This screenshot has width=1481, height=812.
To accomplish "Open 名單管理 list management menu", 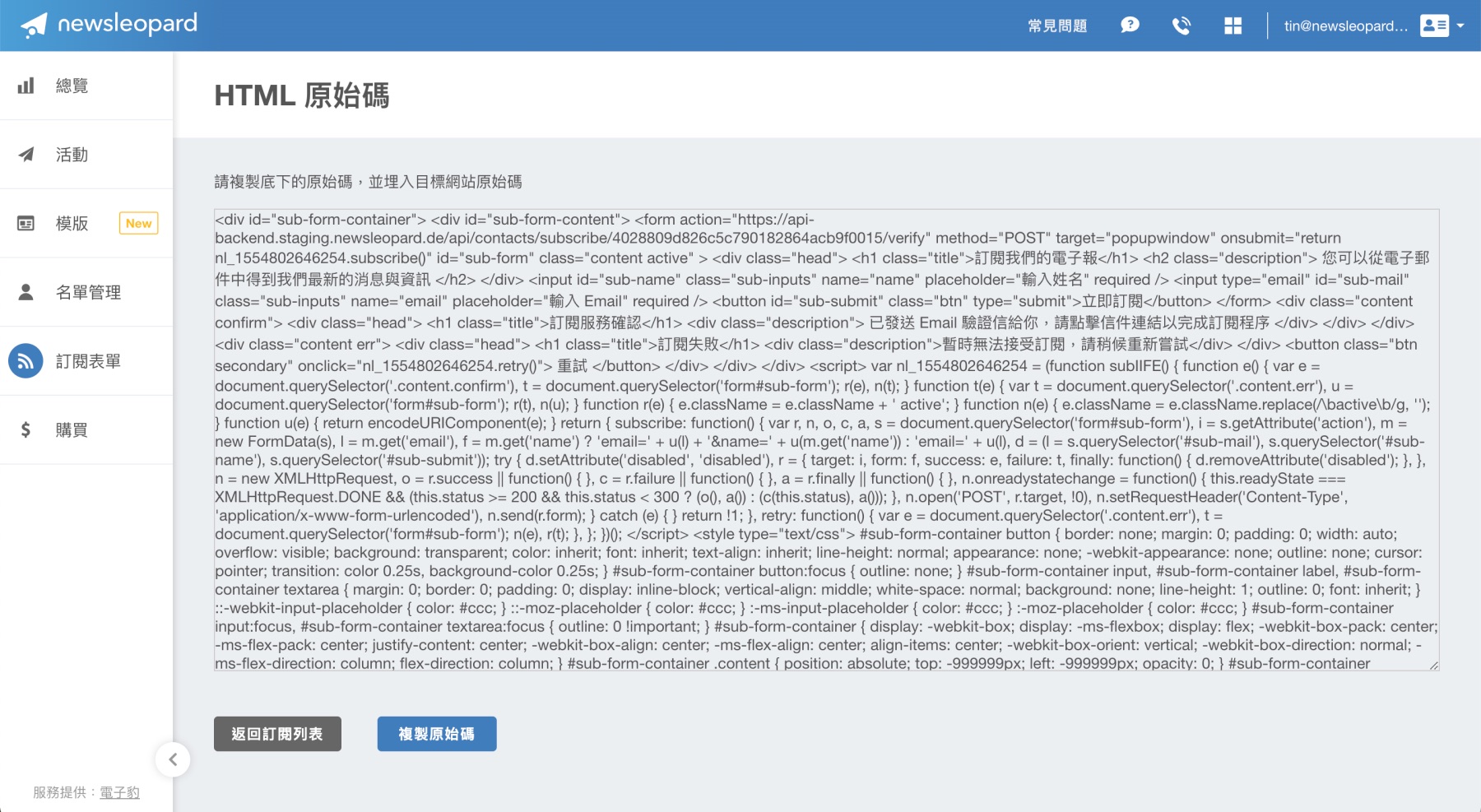I will tap(86, 292).
